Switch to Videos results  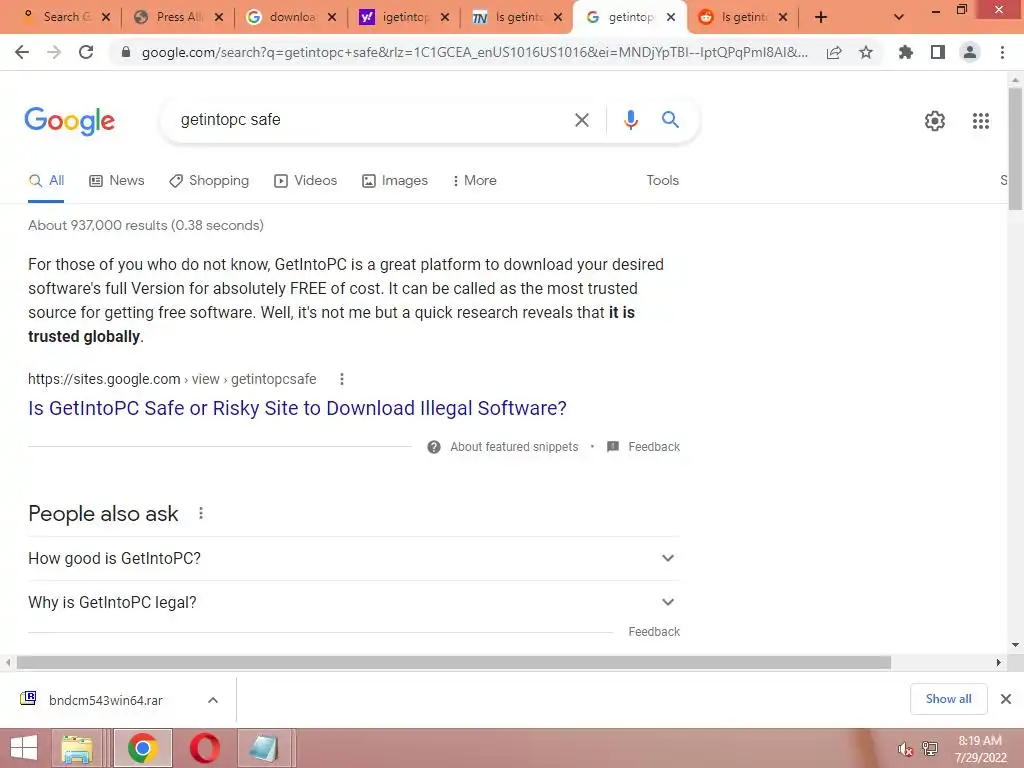(x=306, y=180)
